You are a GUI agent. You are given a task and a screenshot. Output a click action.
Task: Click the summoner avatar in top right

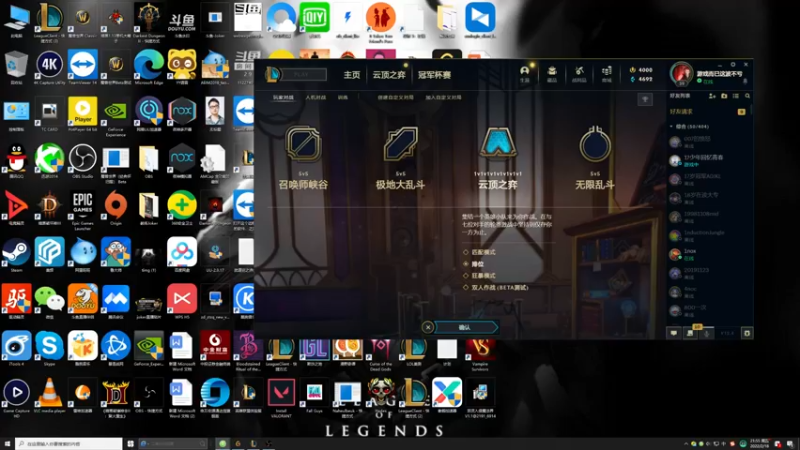pyautogui.click(x=681, y=73)
